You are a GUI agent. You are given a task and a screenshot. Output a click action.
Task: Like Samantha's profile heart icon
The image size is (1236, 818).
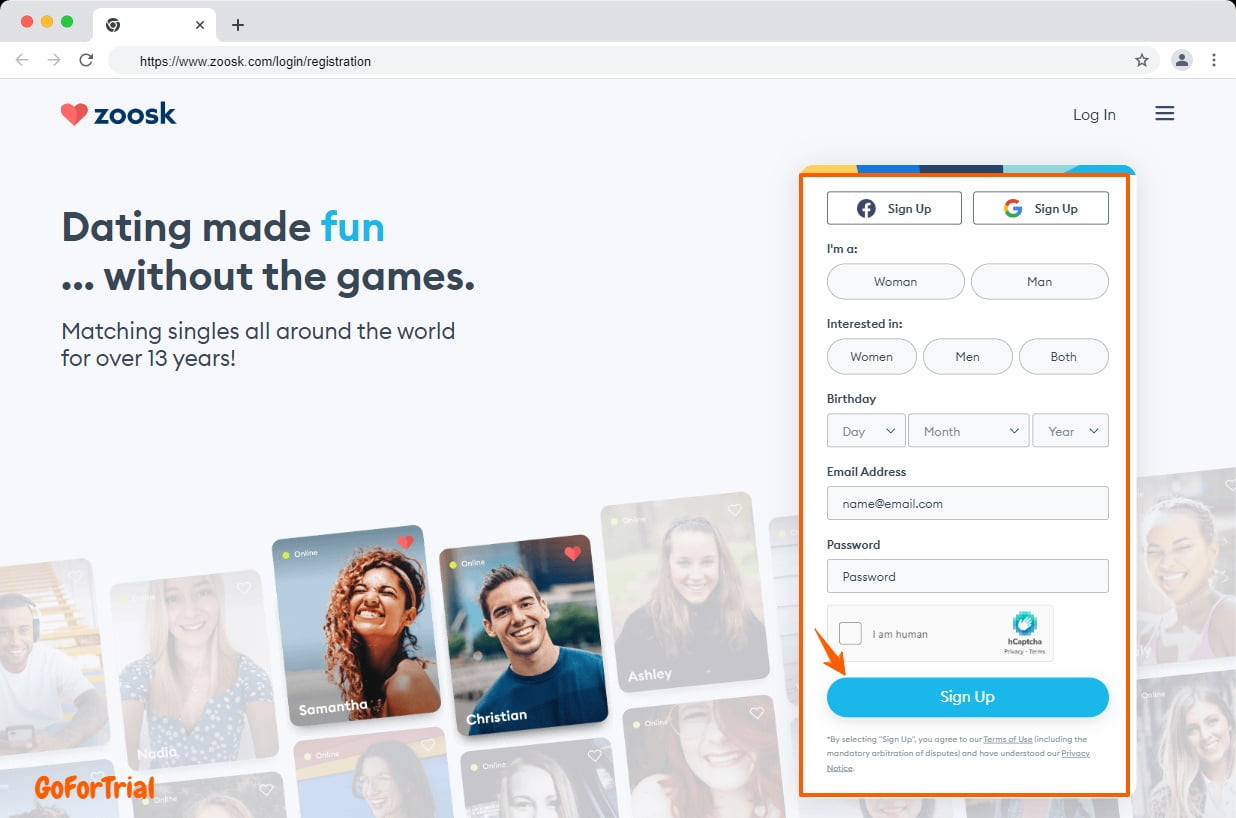click(x=405, y=542)
